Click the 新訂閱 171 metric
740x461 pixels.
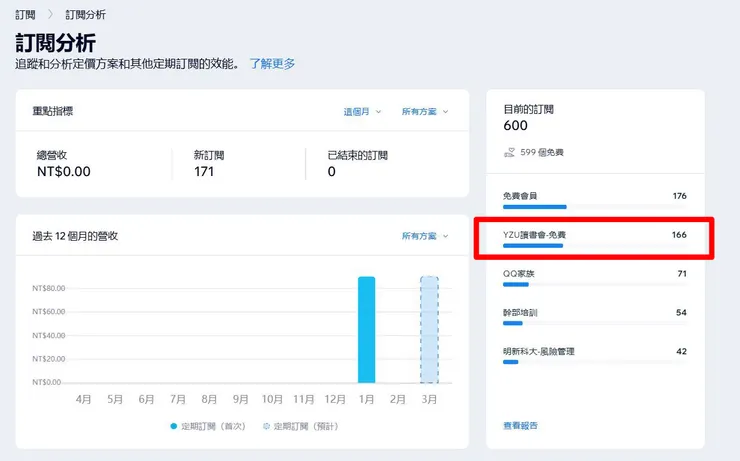209,164
